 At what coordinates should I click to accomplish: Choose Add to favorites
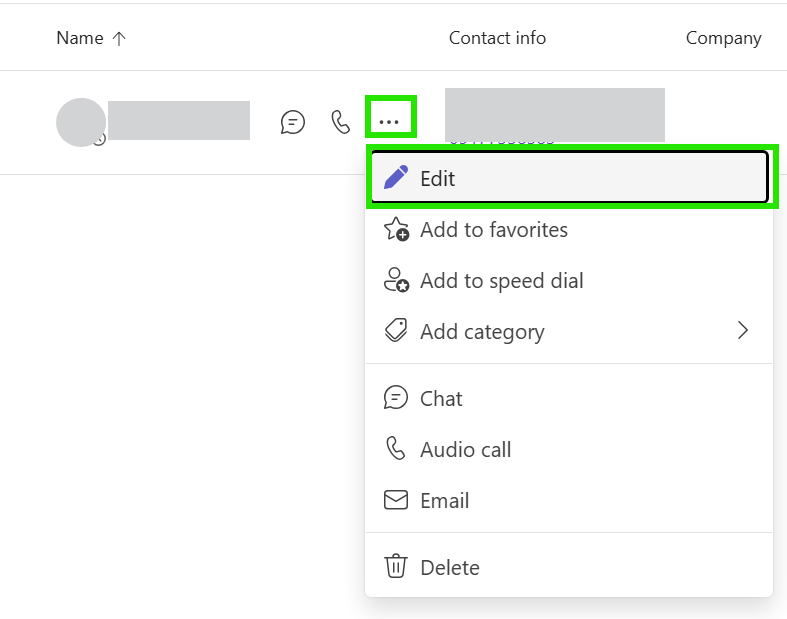coord(569,230)
